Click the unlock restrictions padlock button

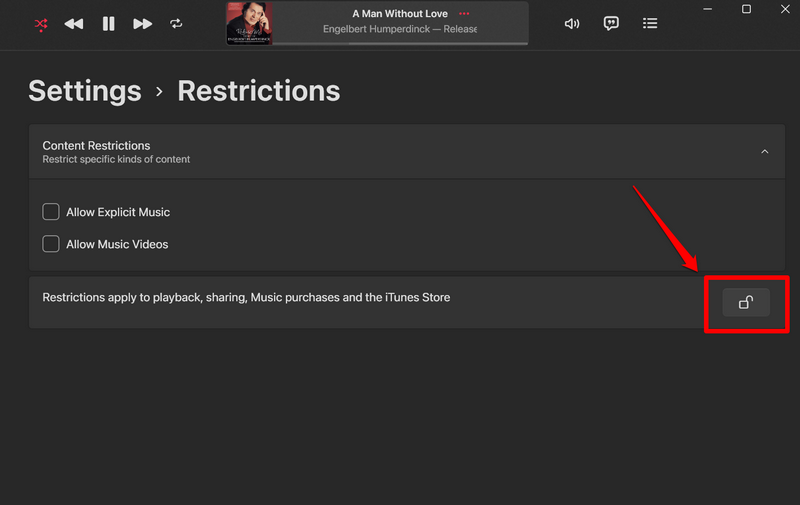[746, 302]
